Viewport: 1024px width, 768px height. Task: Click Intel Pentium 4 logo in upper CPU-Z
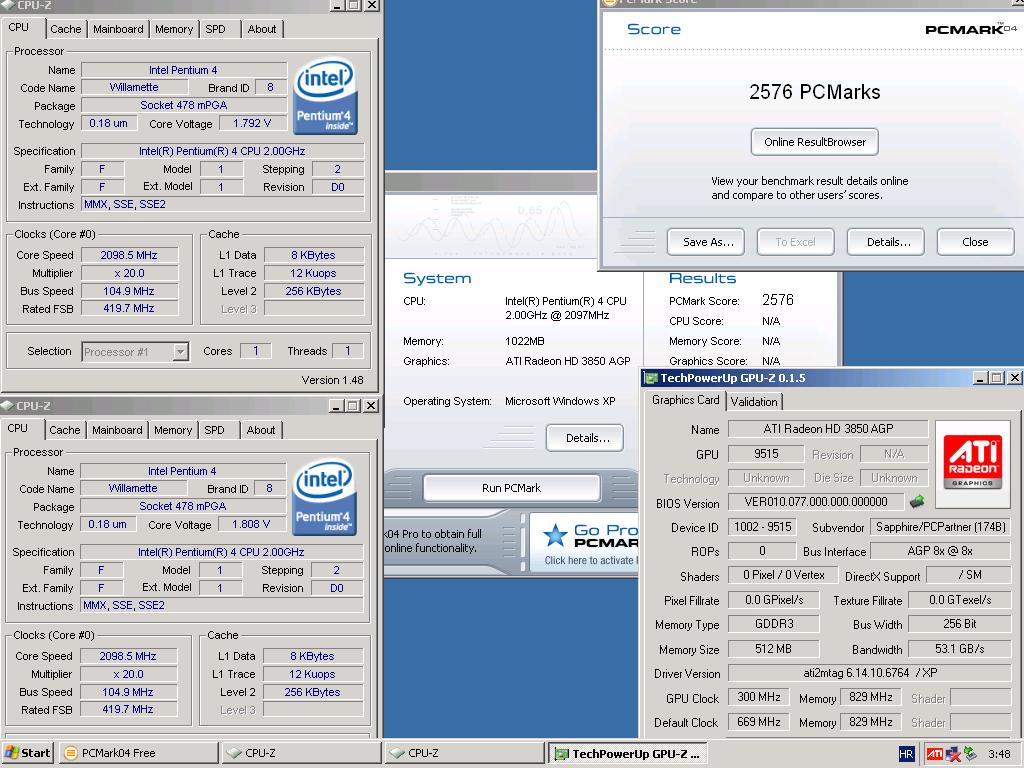pyautogui.click(x=325, y=97)
